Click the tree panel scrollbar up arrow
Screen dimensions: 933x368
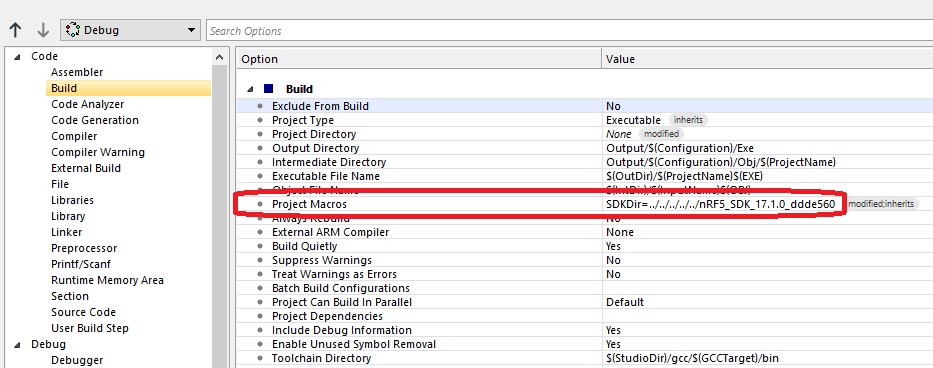pos(220,57)
